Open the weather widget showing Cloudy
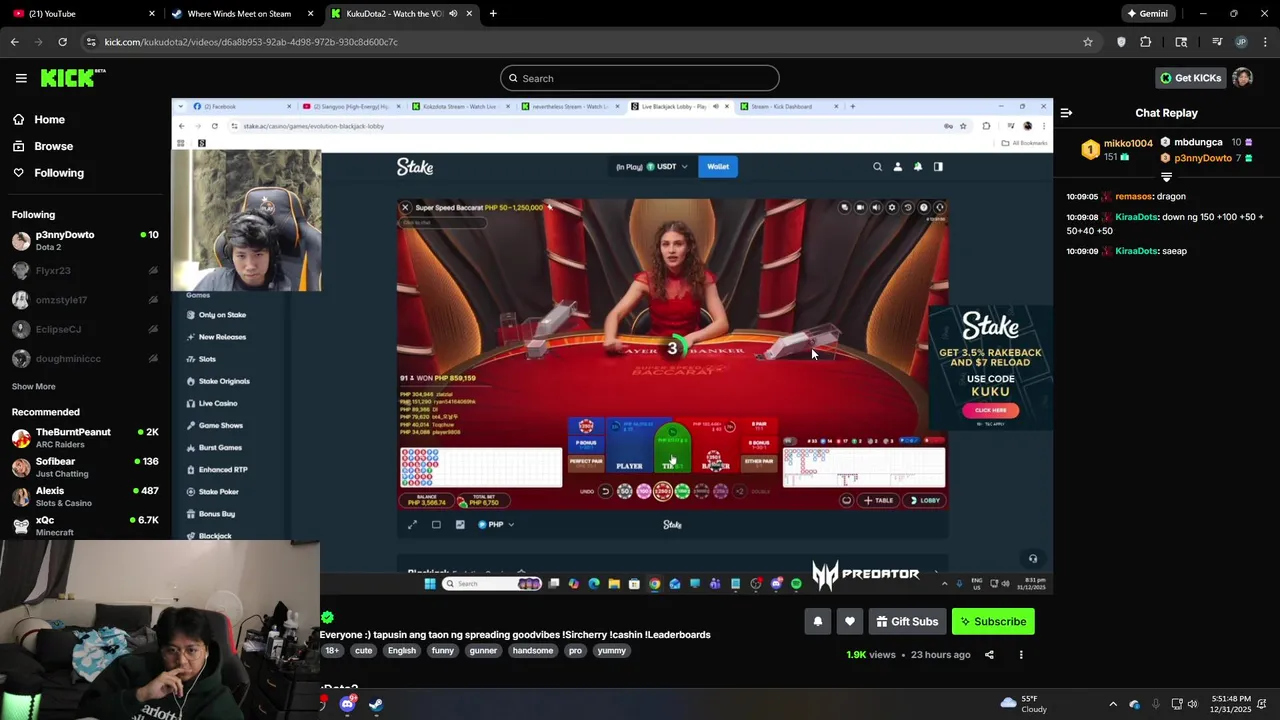1280x720 pixels. coord(1023,704)
